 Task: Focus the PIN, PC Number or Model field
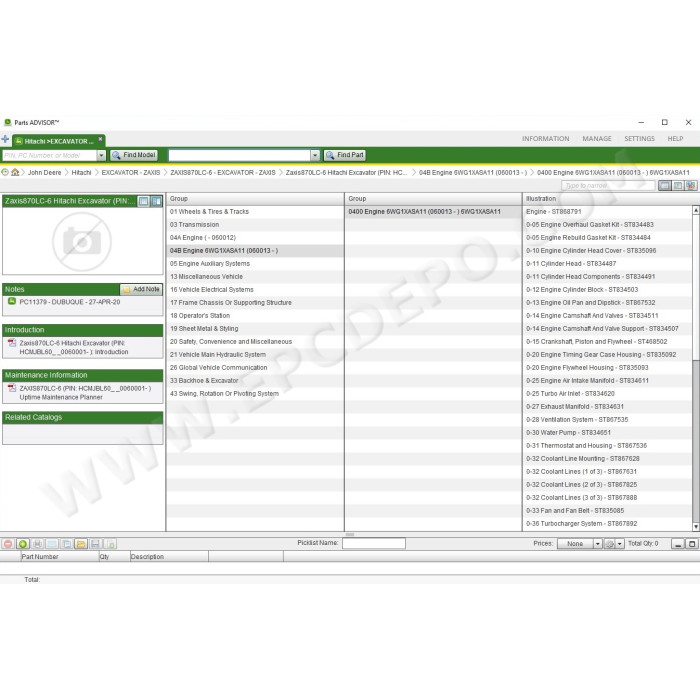pyautogui.click(x=50, y=155)
